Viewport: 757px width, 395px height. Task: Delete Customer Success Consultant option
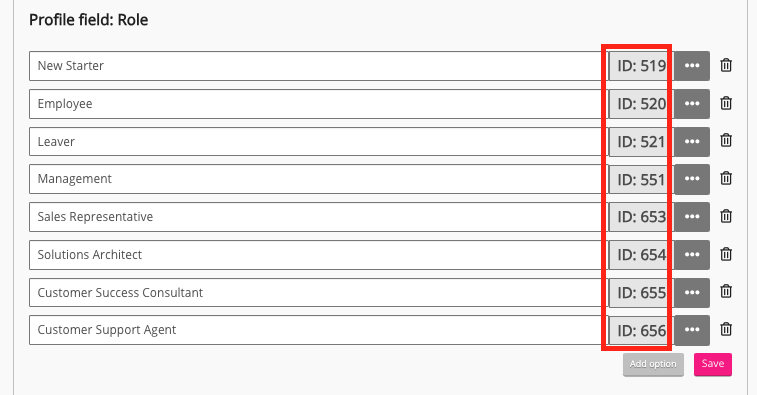click(726, 292)
